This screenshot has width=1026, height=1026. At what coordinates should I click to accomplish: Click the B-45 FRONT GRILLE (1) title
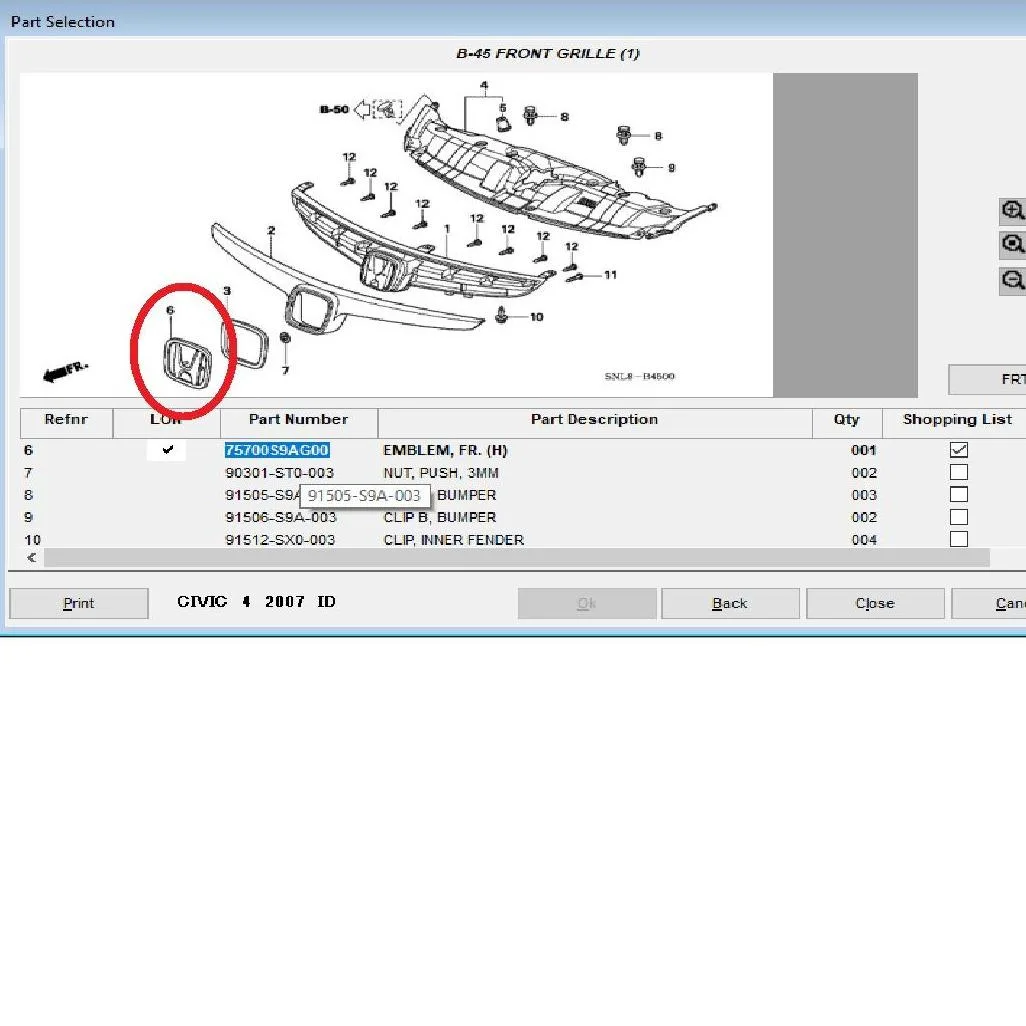click(x=548, y=54)
